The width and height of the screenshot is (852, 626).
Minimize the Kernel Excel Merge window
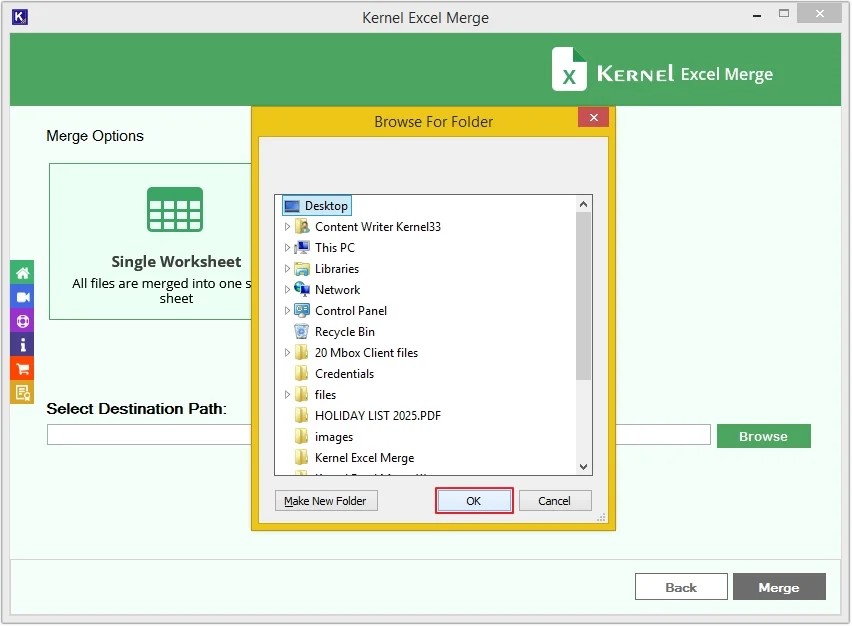pos(756,15)
